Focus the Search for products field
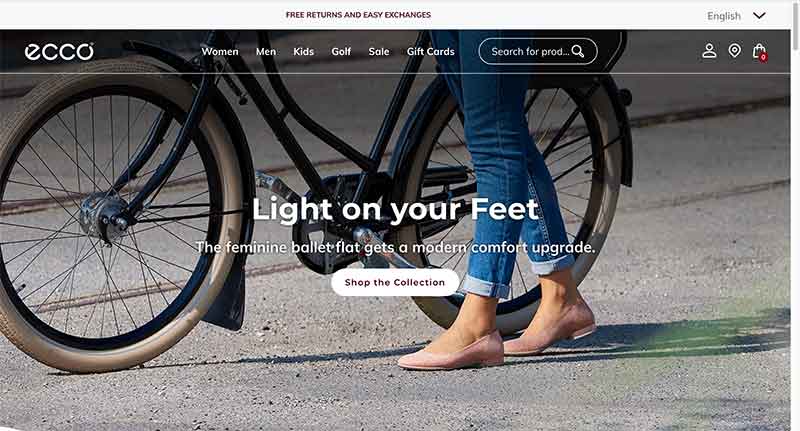The width and height of the screenshot is (800, 431). pos(538,51)
